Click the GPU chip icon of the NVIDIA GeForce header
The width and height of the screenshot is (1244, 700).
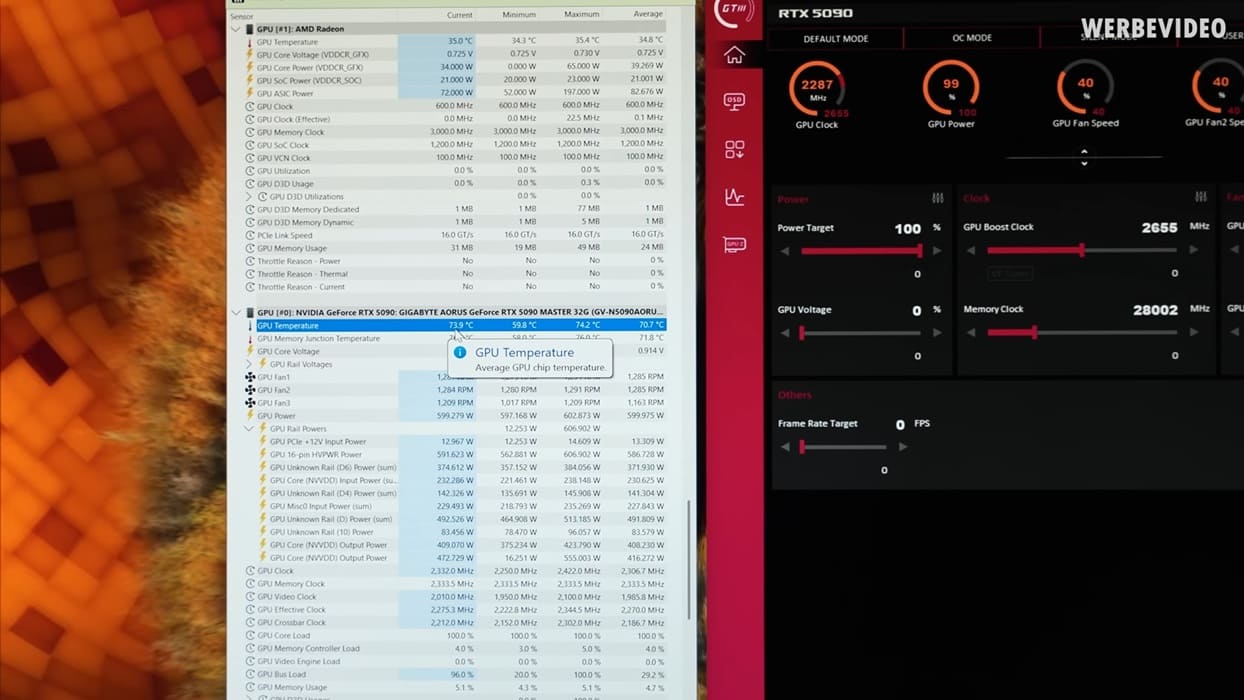250,313
